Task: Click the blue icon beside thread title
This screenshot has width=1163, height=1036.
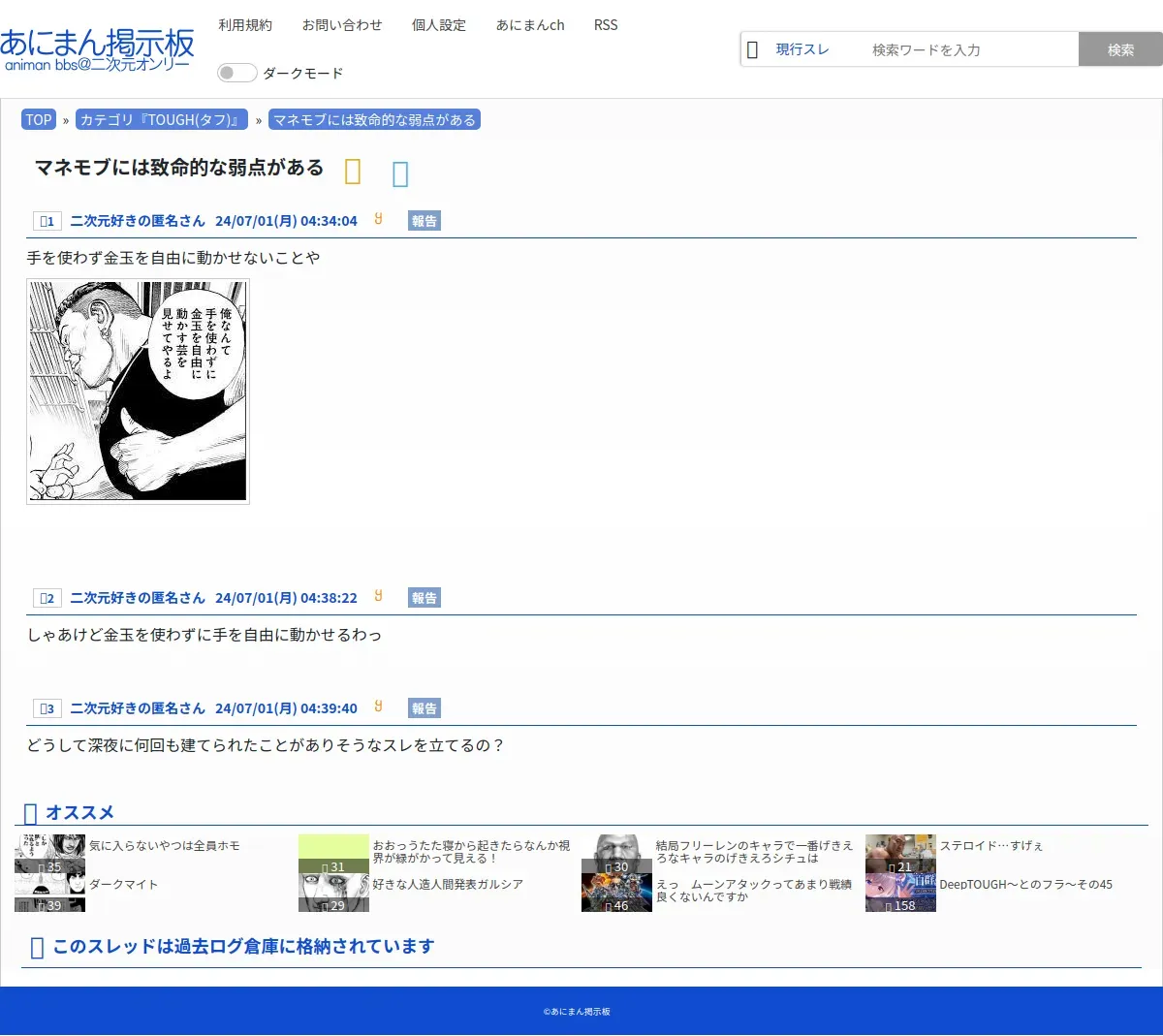Action: pyautogui.click(x=400, y=173)
